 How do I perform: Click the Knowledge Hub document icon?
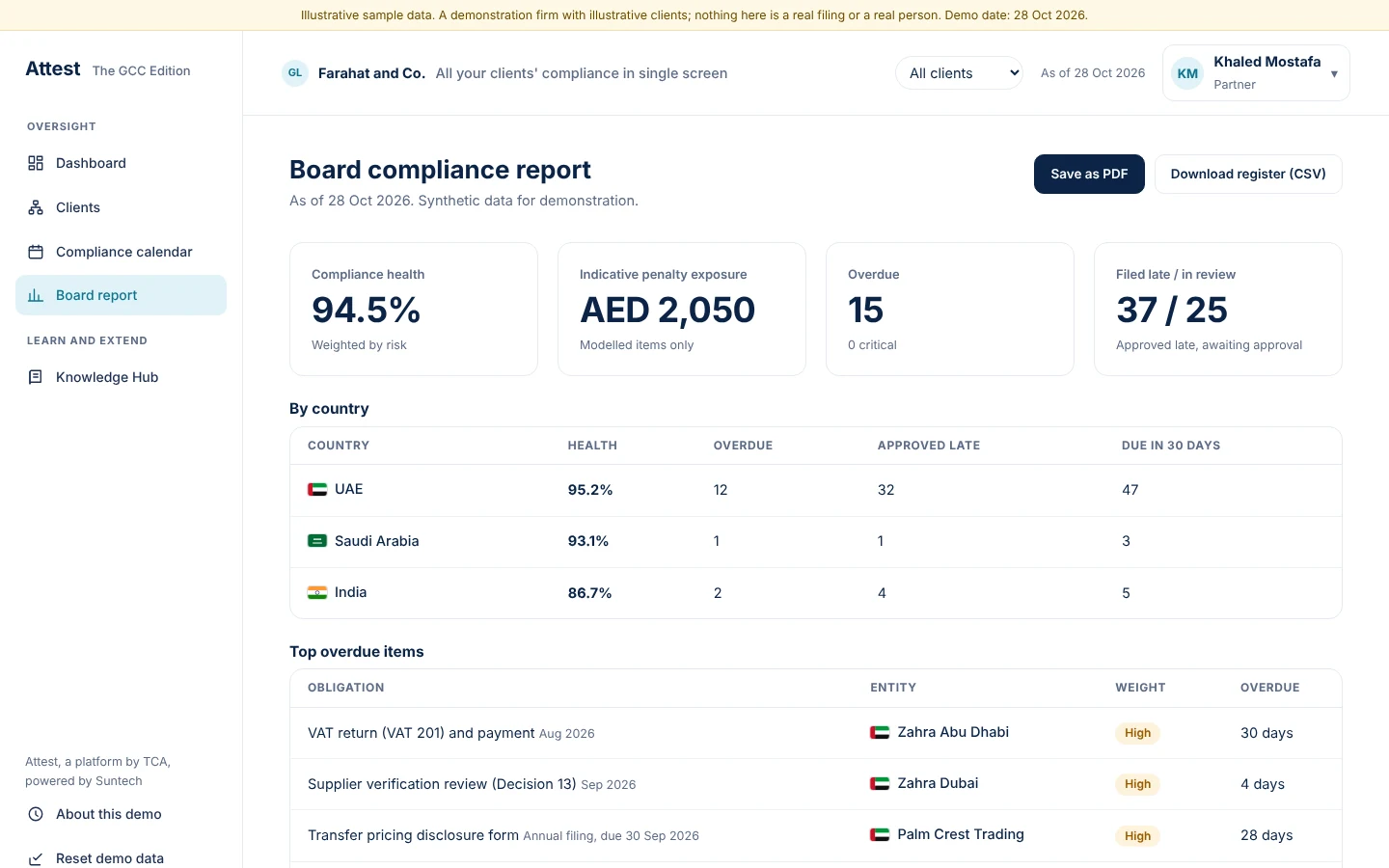[x=36, y=377]
